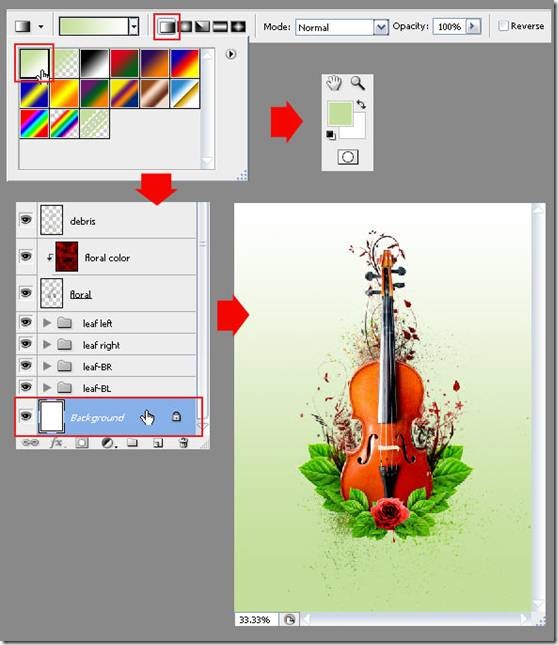Choose the Angle Gradient style icon

pos(202,27)
